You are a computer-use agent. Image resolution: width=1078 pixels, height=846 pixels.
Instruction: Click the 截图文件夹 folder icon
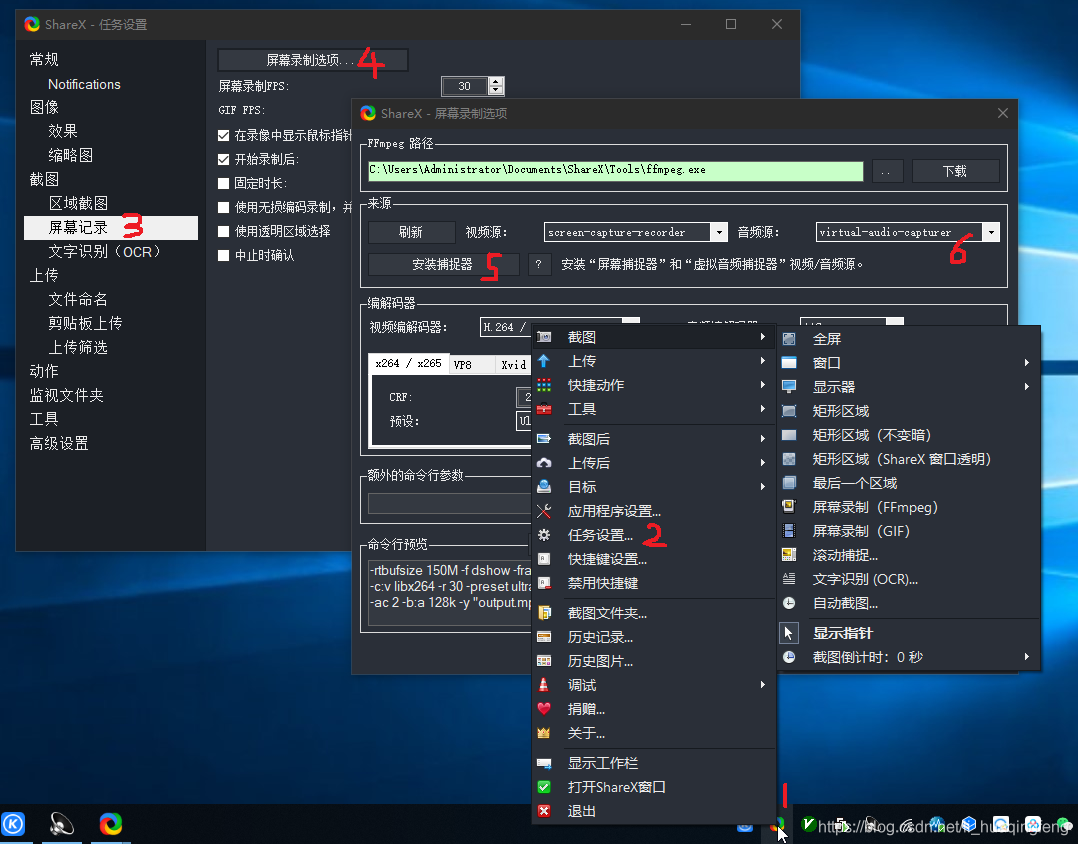tap(544, 613)
